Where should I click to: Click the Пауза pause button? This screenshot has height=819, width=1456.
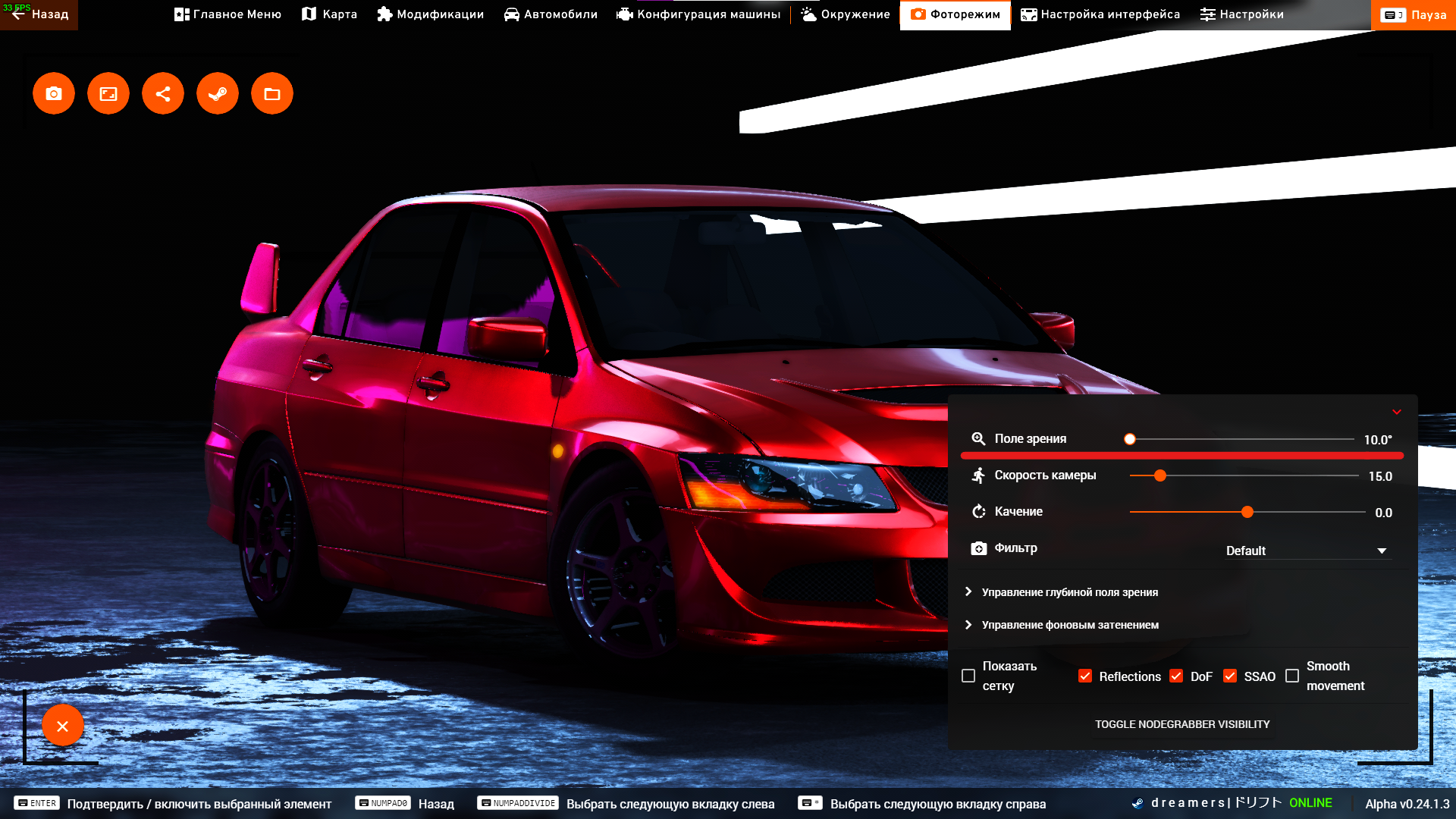(1414, 14)
